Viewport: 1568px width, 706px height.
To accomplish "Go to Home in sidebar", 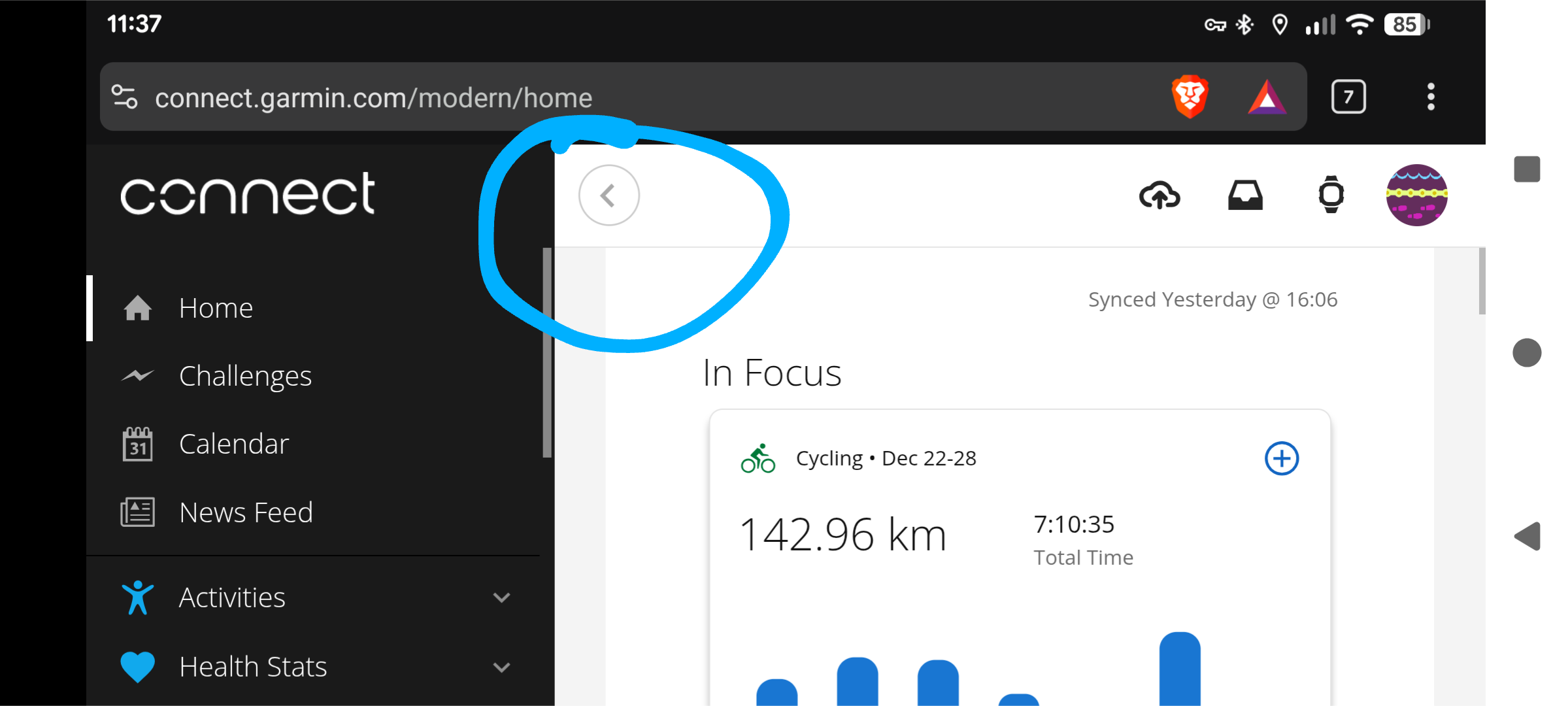I will 216,308.
